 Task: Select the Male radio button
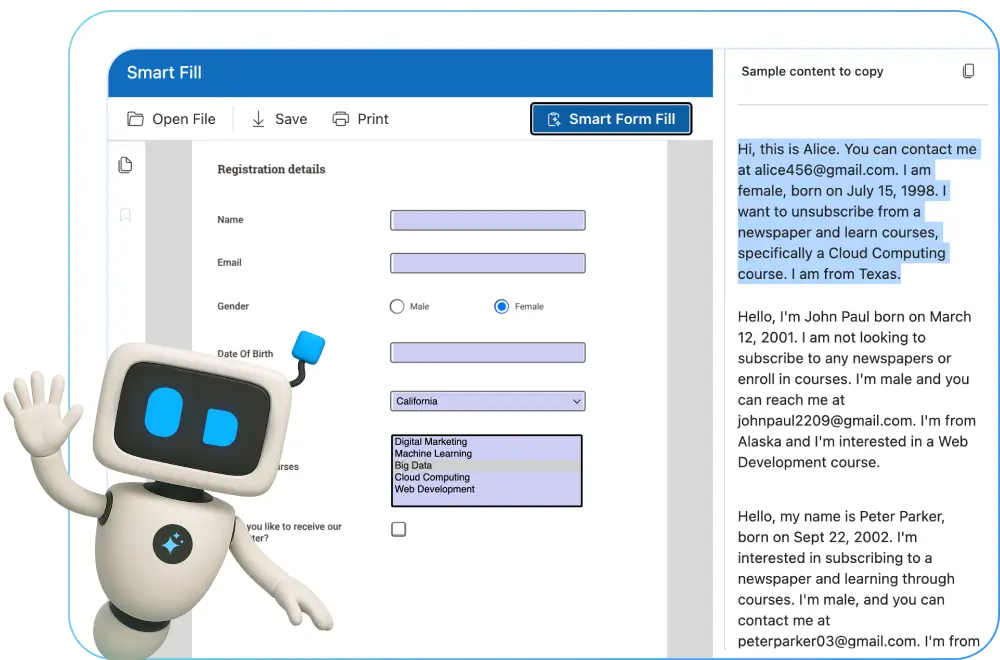coord(397,306)
